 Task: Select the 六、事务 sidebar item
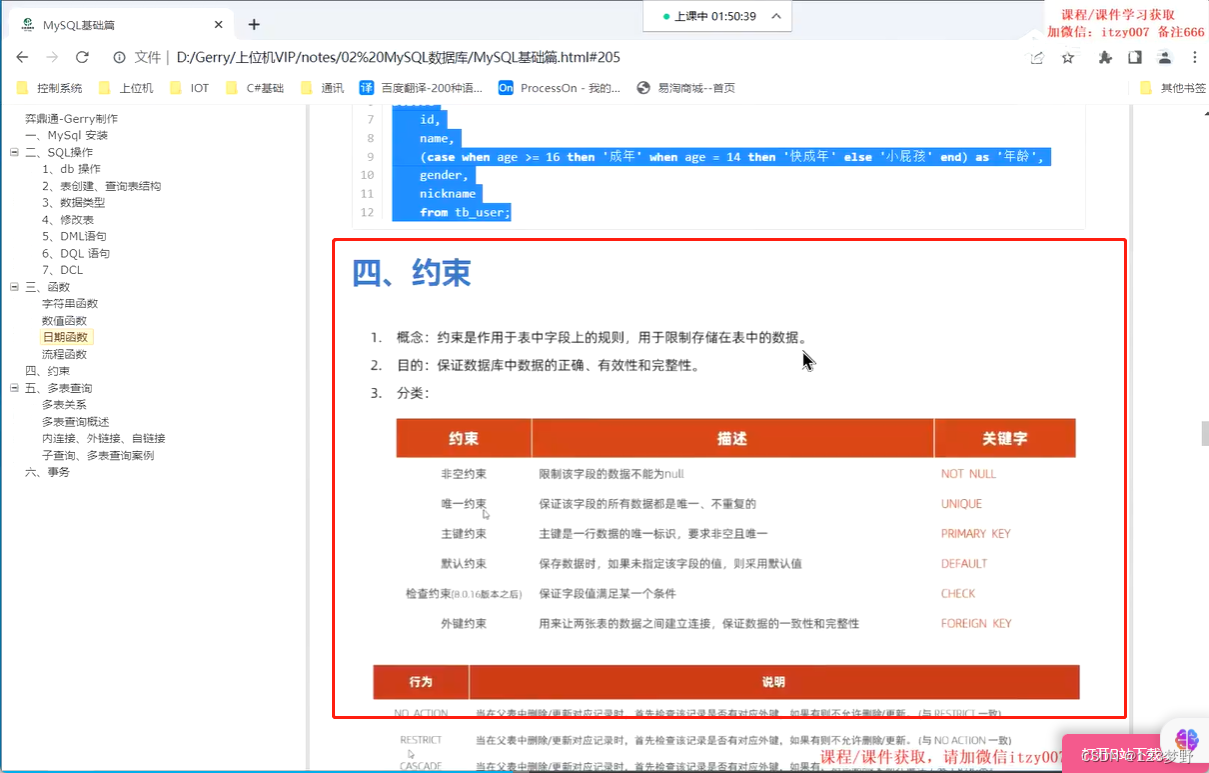click(49, 471)
